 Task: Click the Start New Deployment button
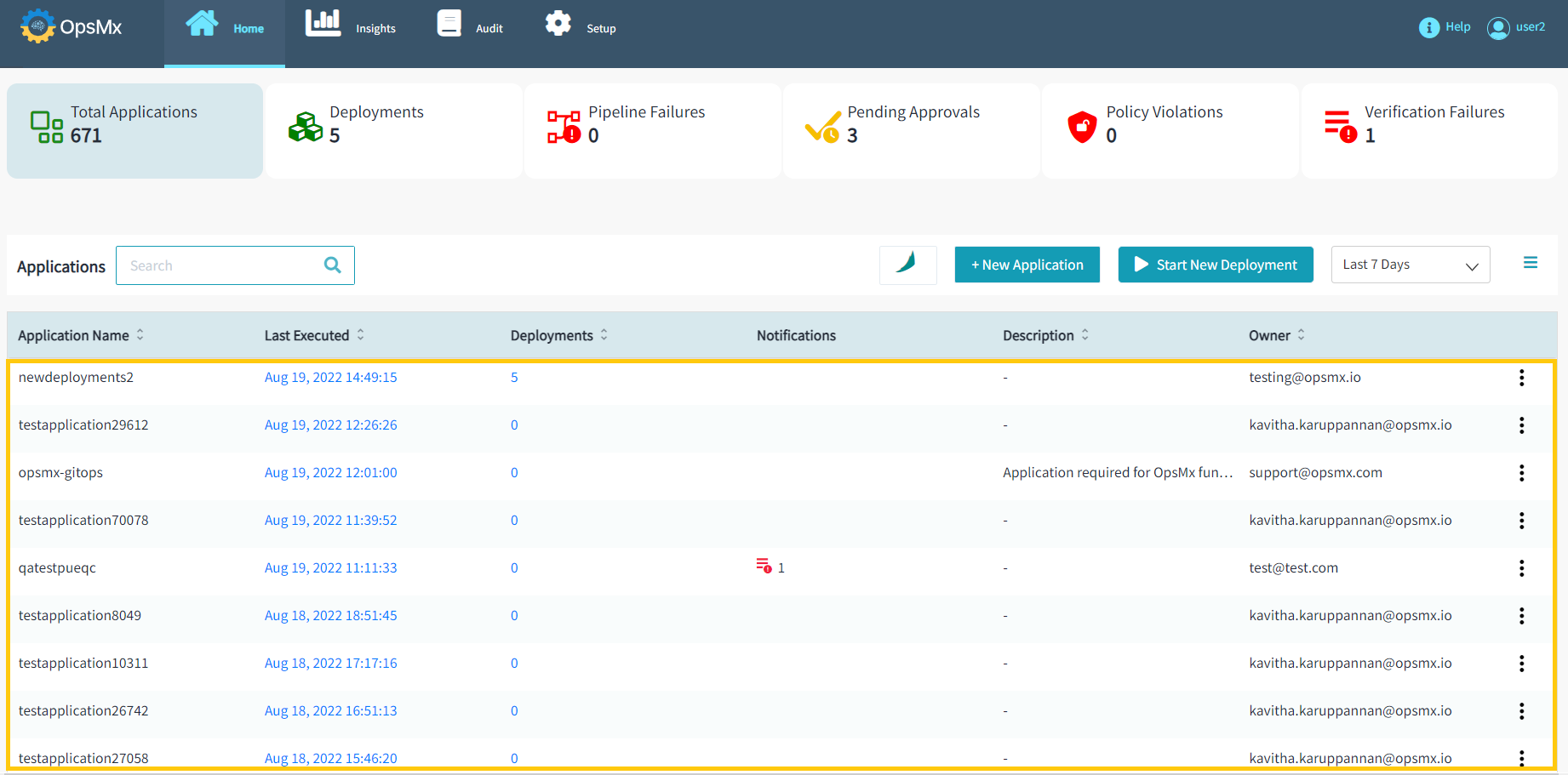point(1215,265)
